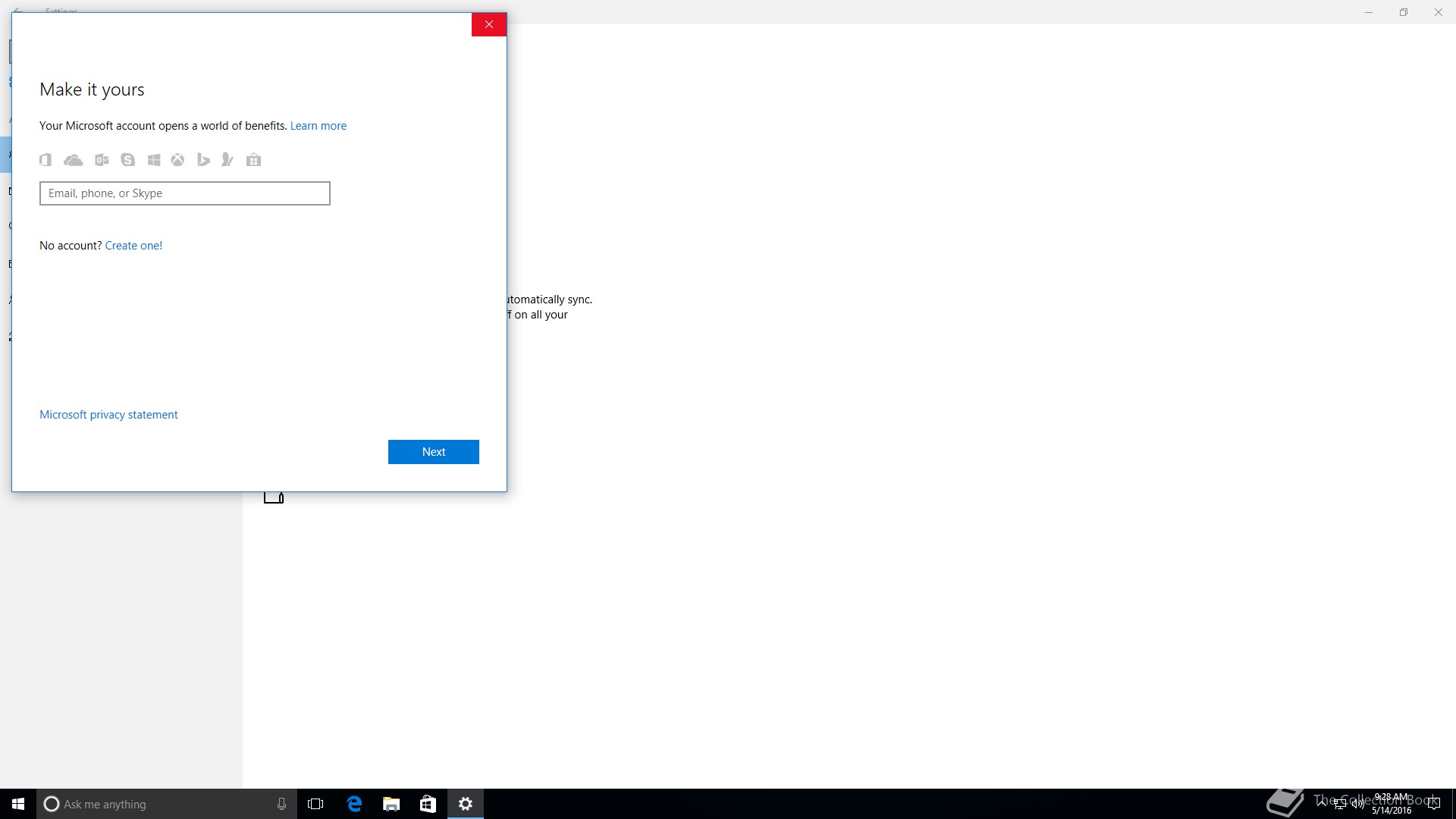
Task: Restore down the Settings window
Action: [x=1404, y=12]
